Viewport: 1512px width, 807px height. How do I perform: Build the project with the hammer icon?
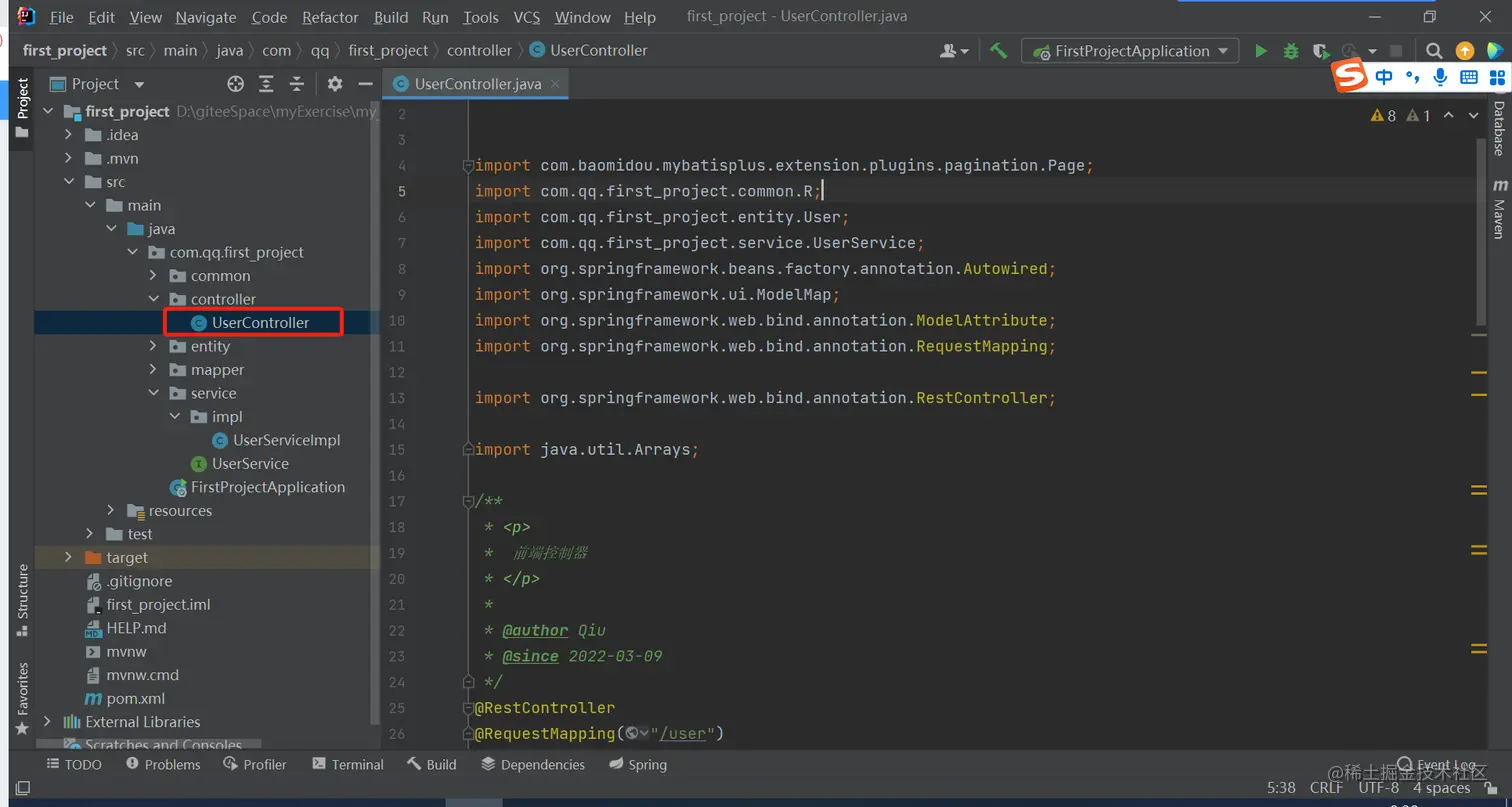[998, 51]
